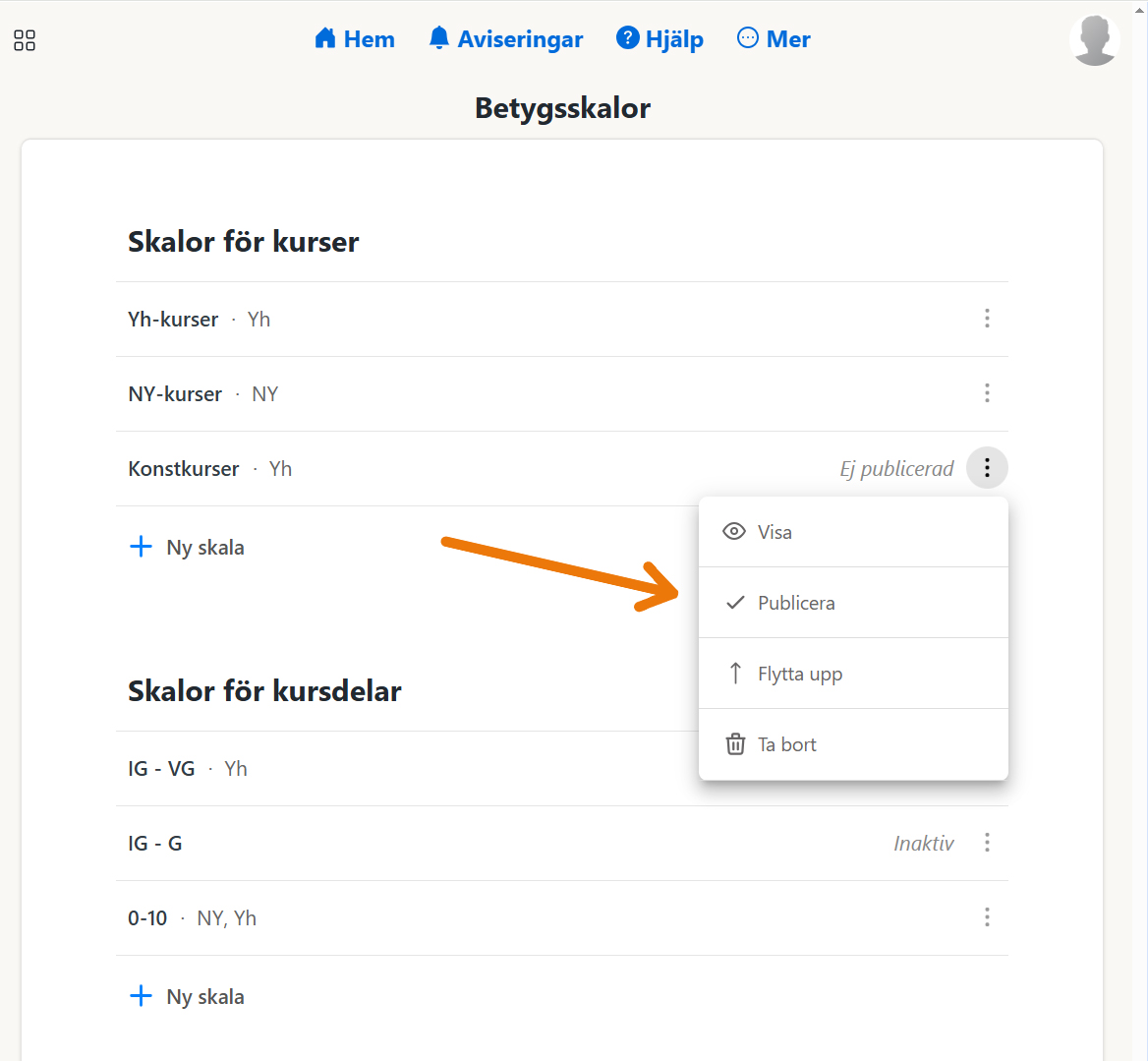Image resolution: width=1148 pixels, height=1061 pixels.
Task: Open the IG - VG scale row
Action: pyautogui.click(x=162, y=769)
